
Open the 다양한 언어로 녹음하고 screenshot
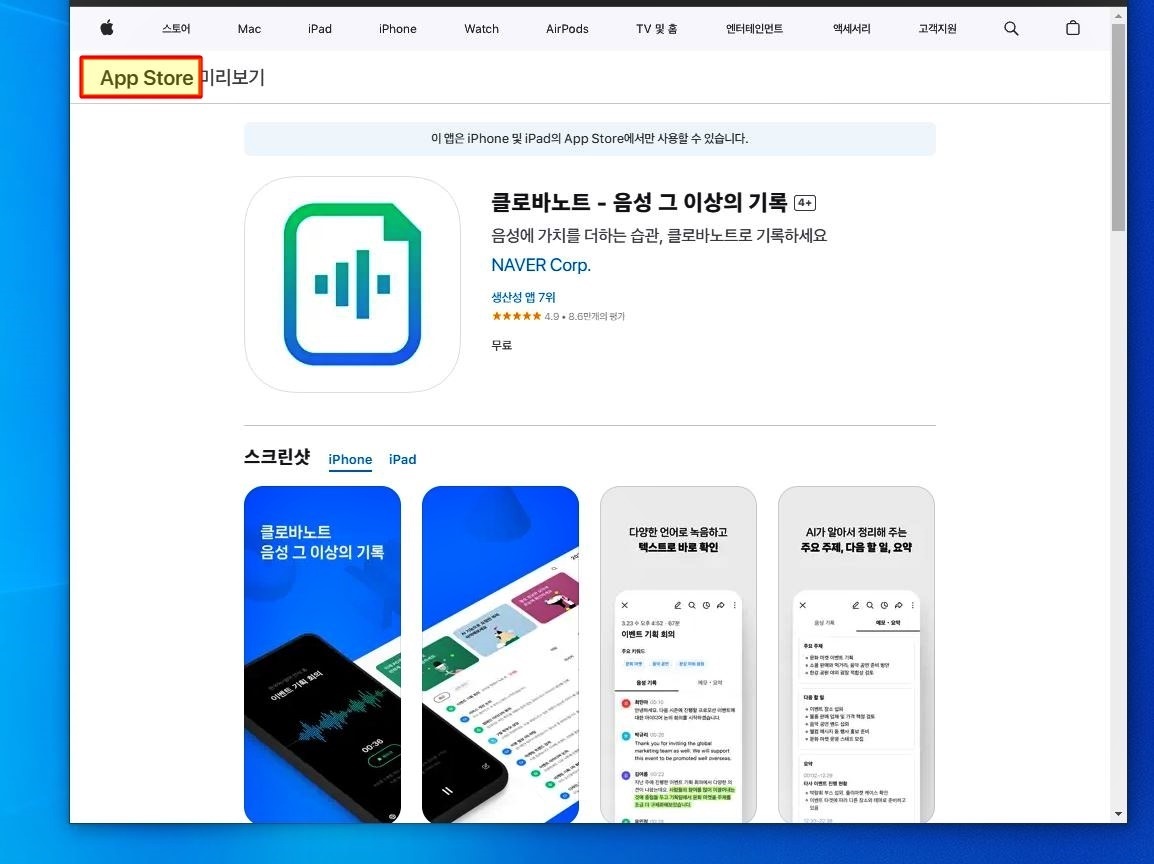tap(679, 654)
